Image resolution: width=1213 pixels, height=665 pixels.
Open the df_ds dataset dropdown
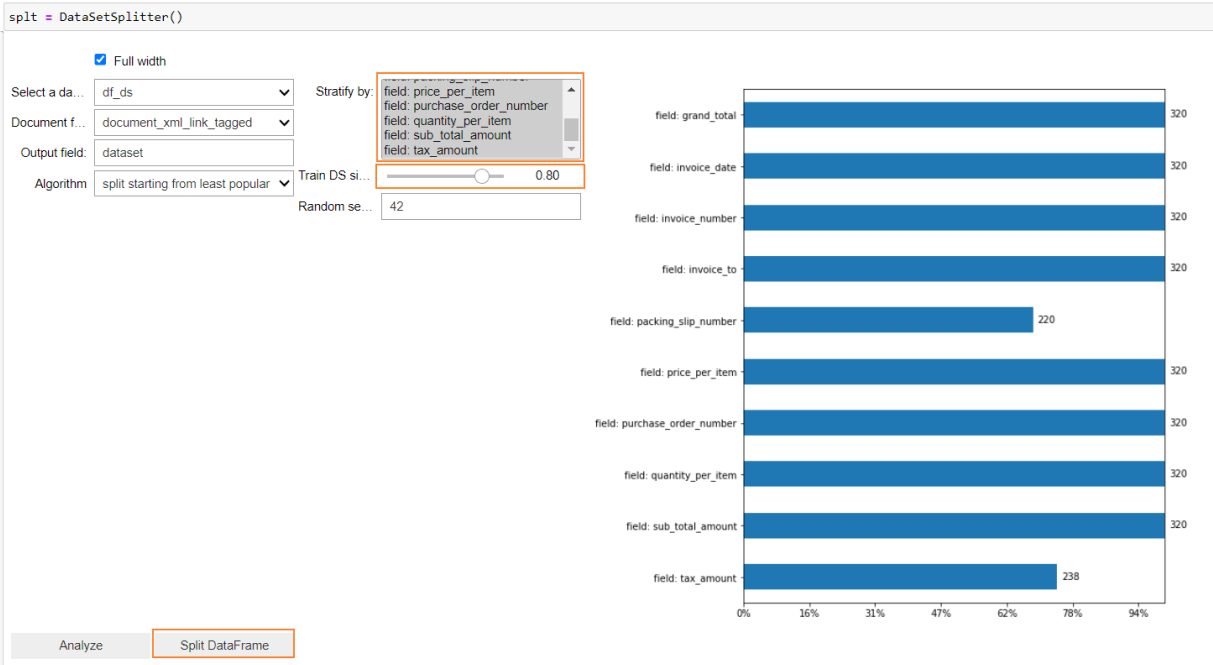194,92
